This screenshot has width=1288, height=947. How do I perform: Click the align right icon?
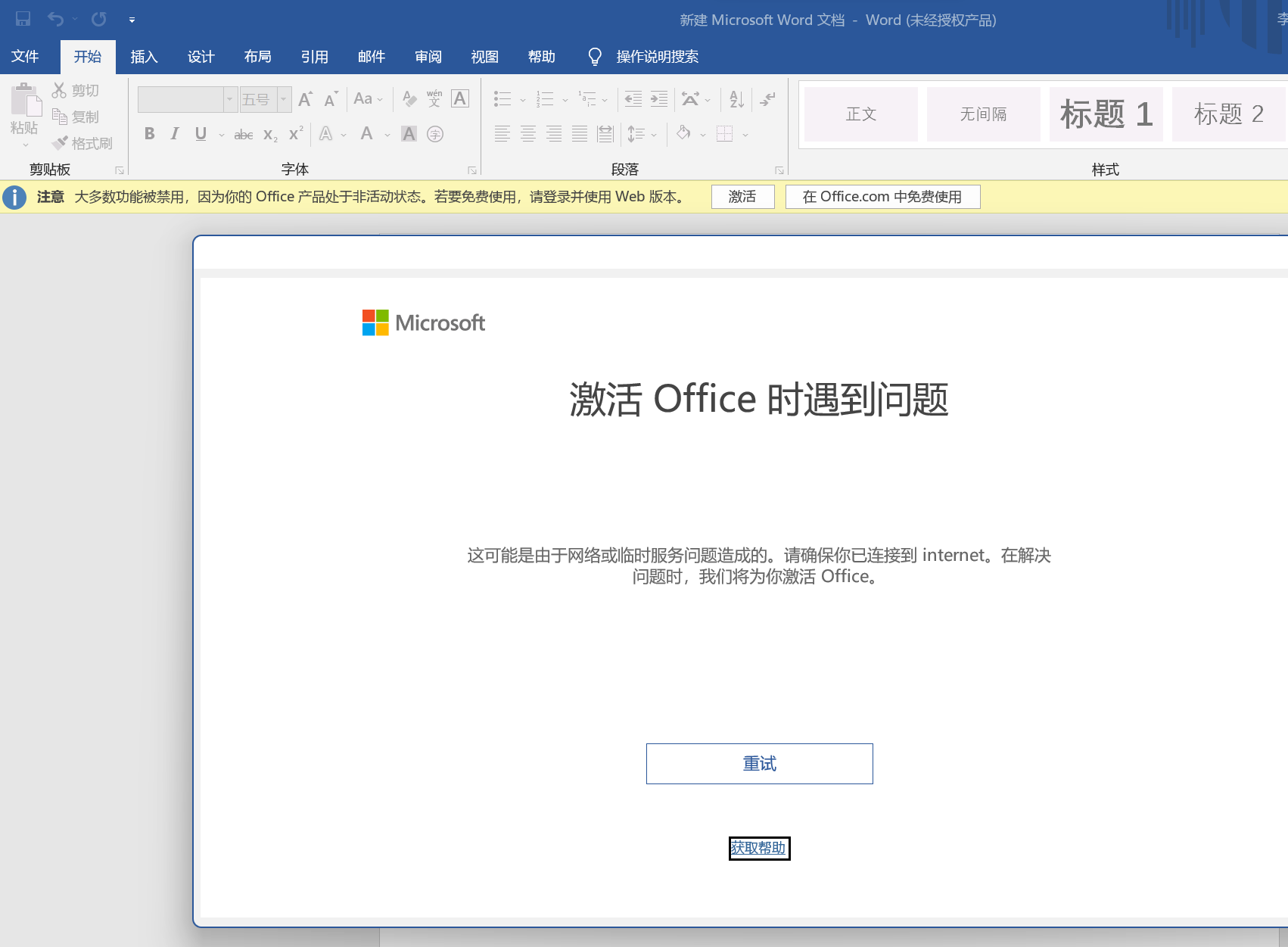(554, 134)
